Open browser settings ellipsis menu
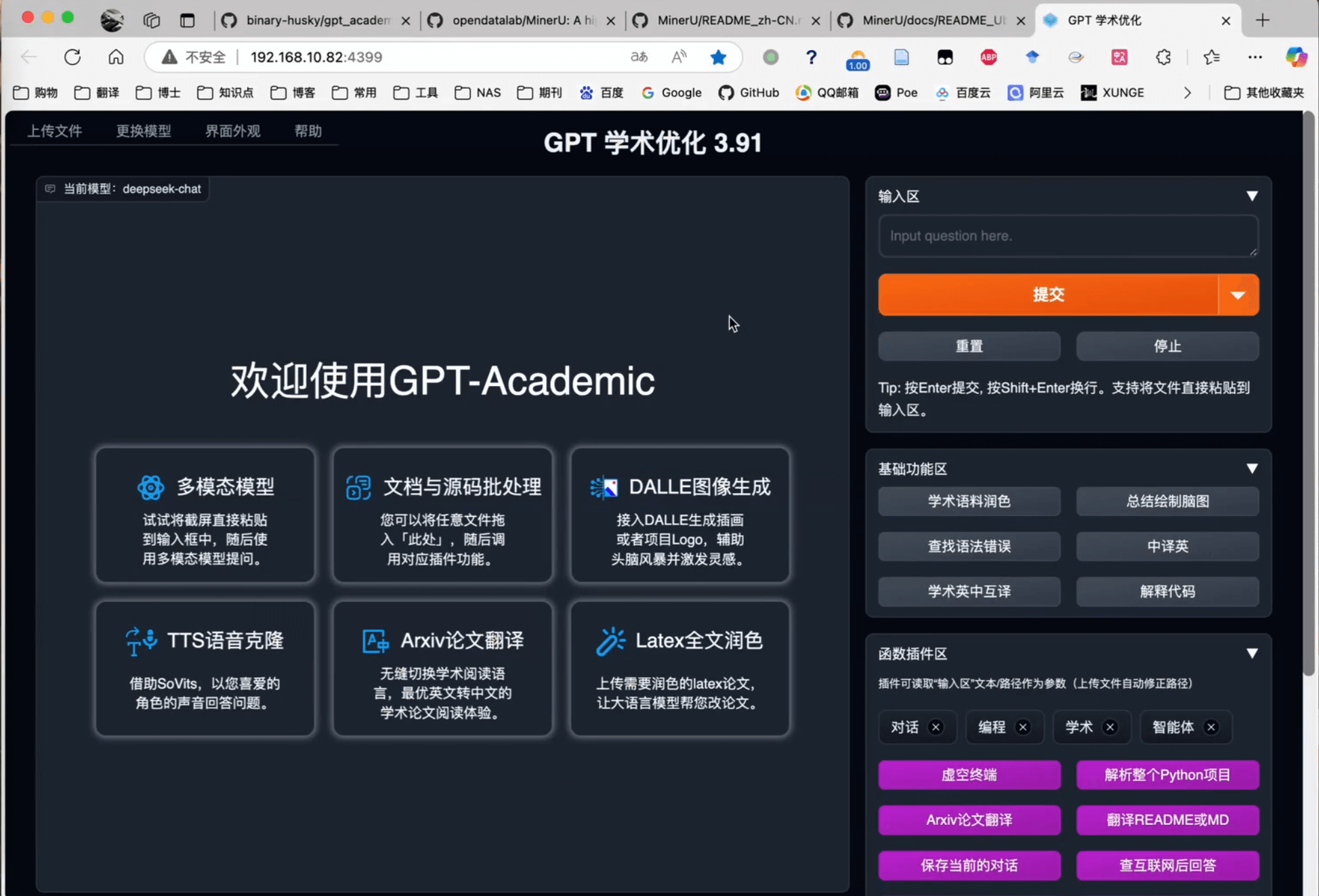 [1255, 57]
